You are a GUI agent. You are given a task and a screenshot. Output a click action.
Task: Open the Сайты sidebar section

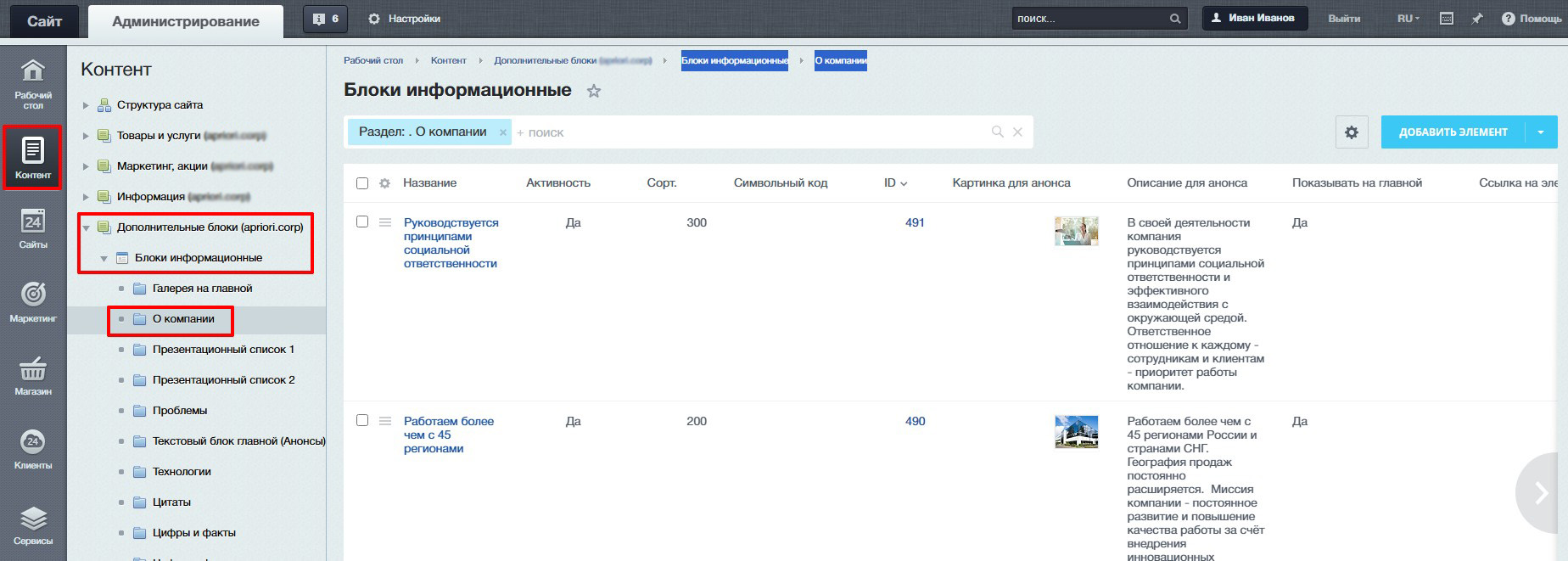click(x=33, y=228)
